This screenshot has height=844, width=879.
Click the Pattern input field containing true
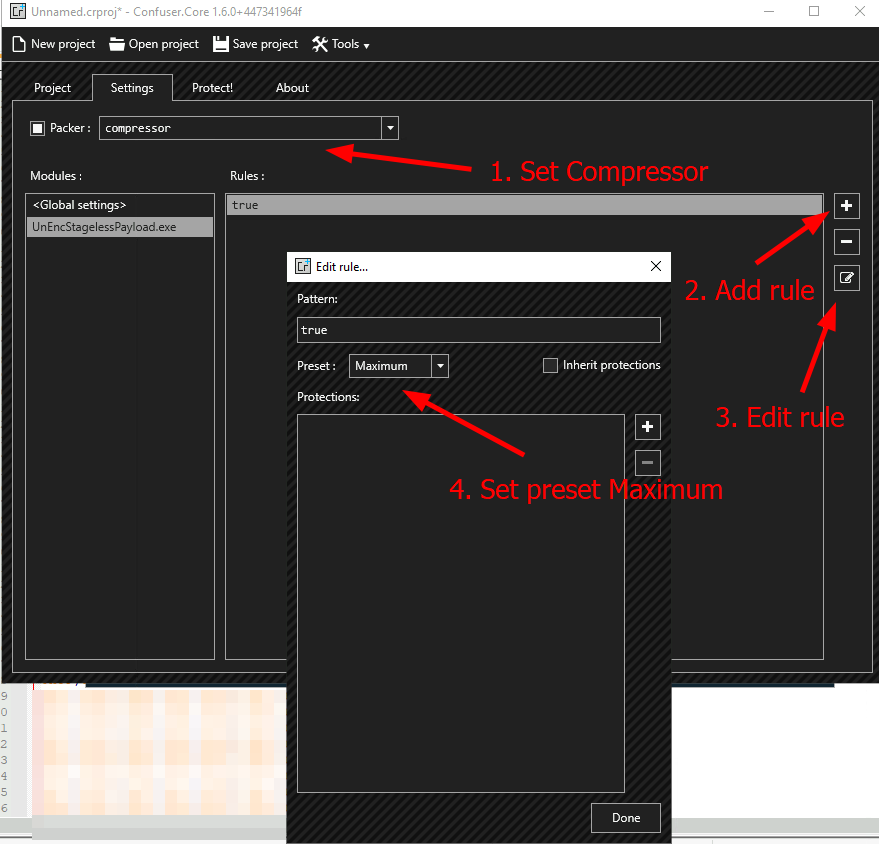coord(479,330)
